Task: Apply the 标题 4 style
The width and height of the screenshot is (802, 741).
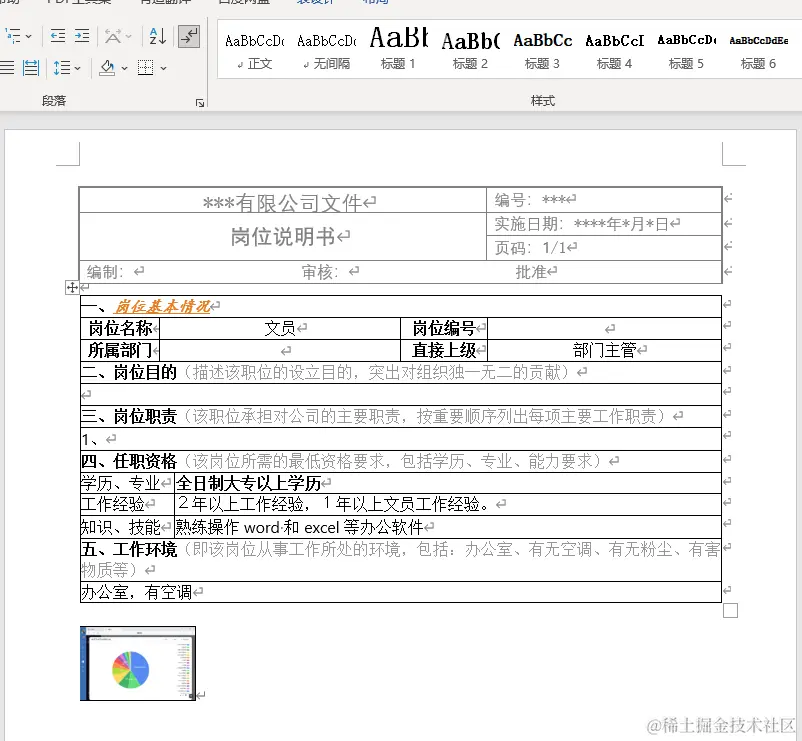Action: coord(614,50)
